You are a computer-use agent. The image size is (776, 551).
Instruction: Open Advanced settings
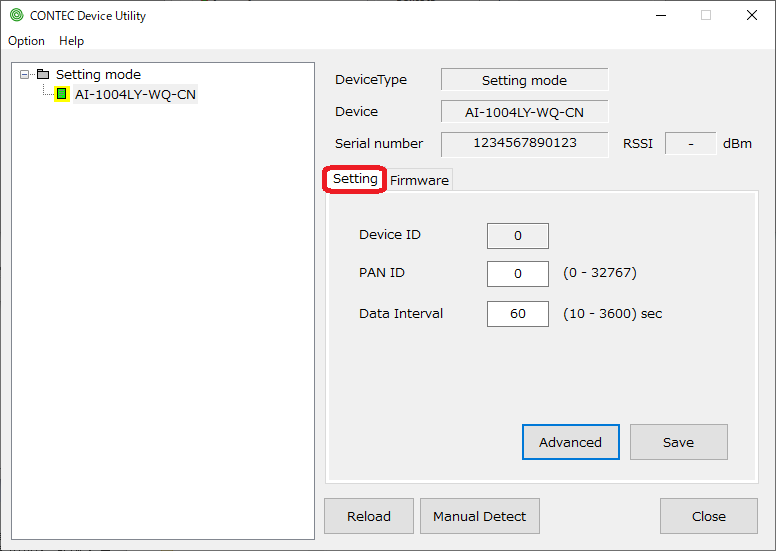(570, 442)
